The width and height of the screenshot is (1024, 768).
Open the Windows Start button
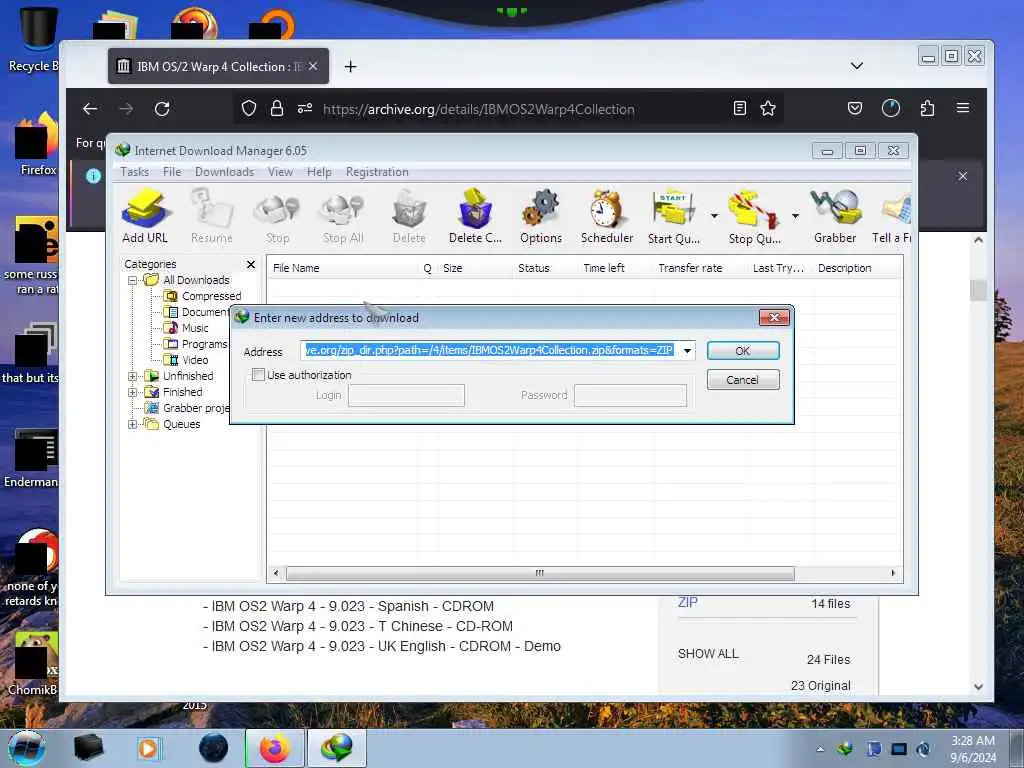26,748
